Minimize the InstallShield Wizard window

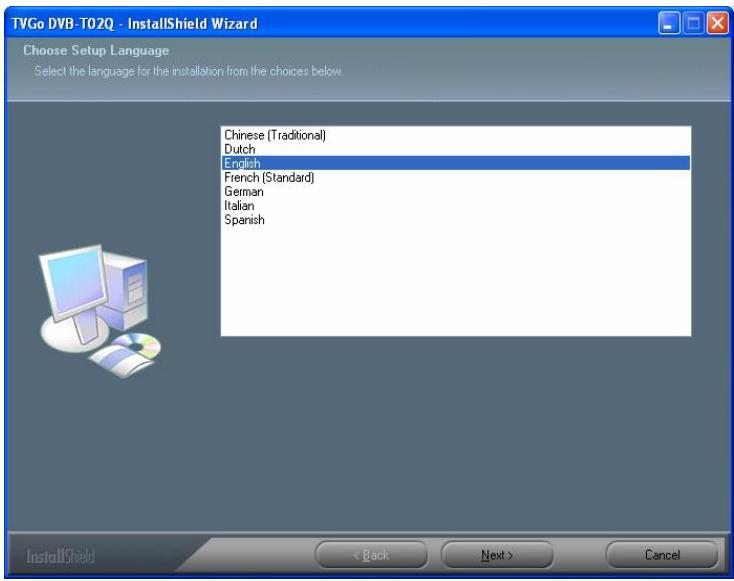668,23
